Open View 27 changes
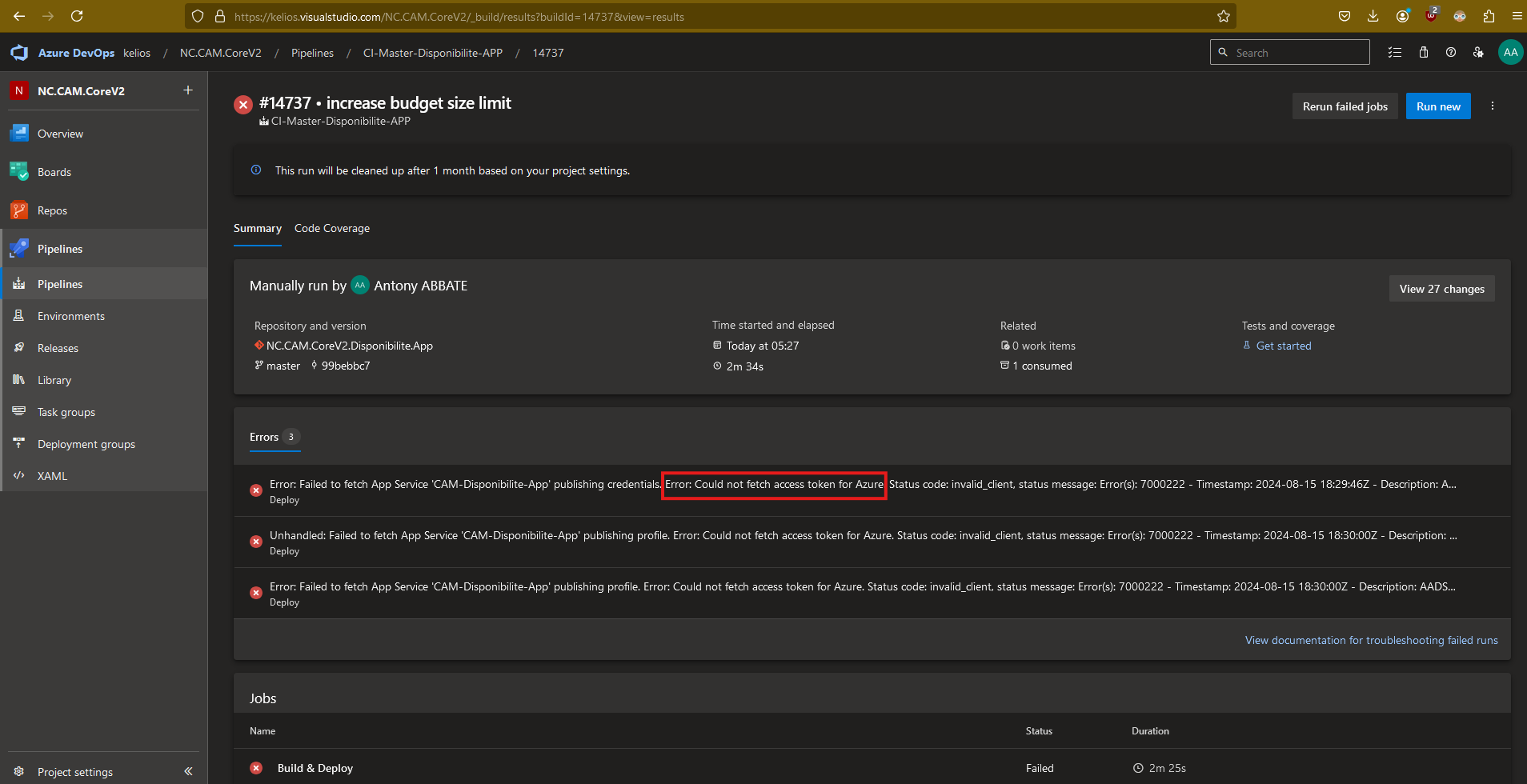The image size is (1527, 784). point(1441,289)
